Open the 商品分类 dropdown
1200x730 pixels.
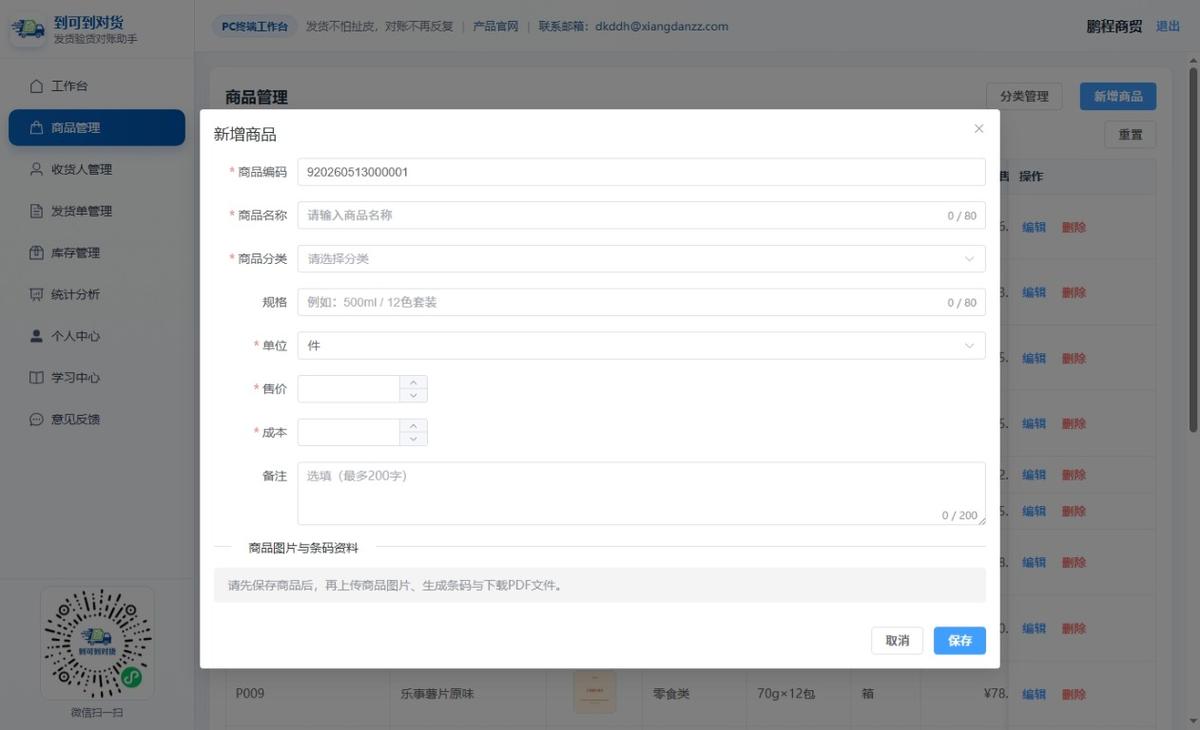(641, 259)
